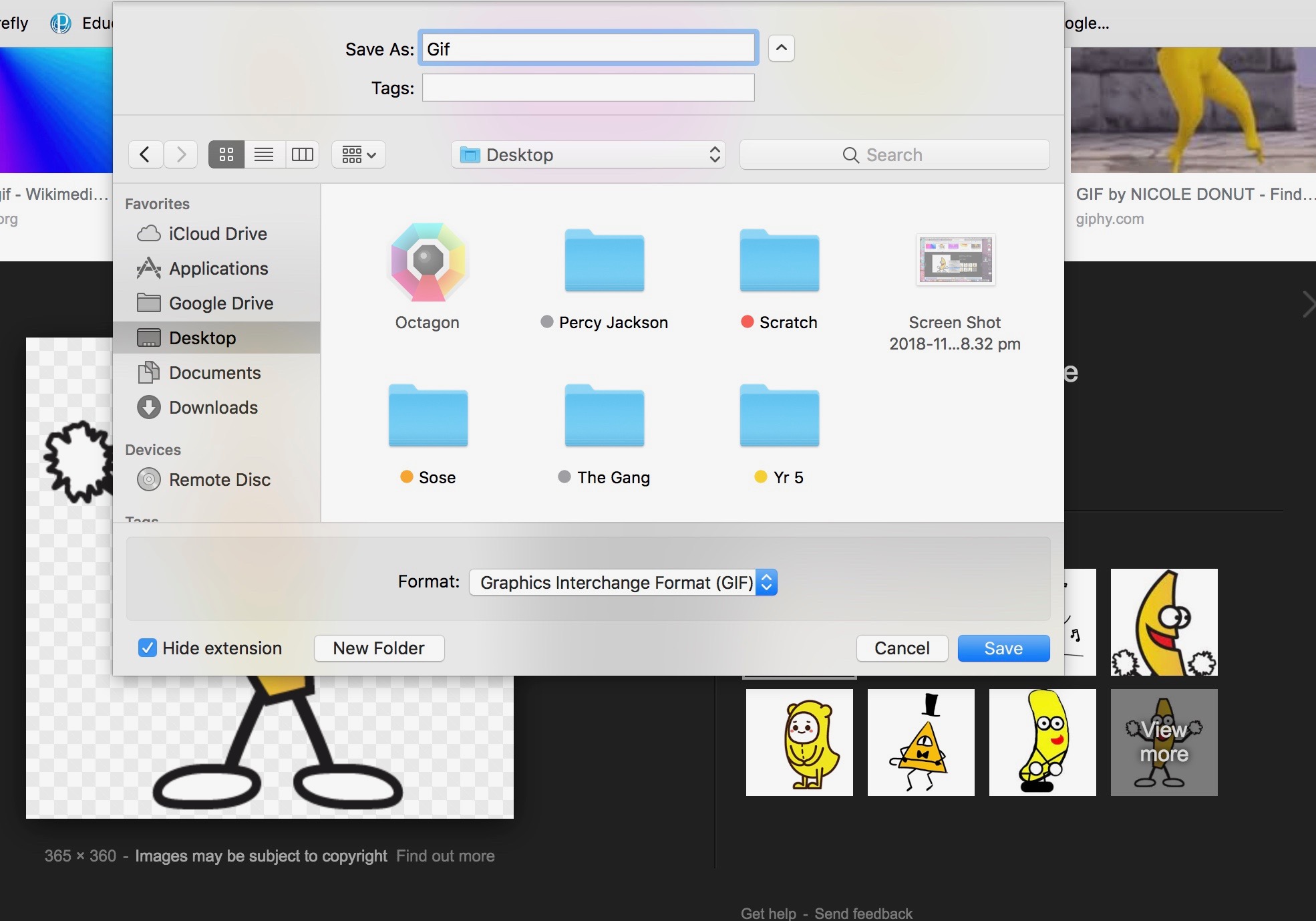This screenshot has height=921, width=1316.
Task: Click the Get help link
Action: coord(768,913)
